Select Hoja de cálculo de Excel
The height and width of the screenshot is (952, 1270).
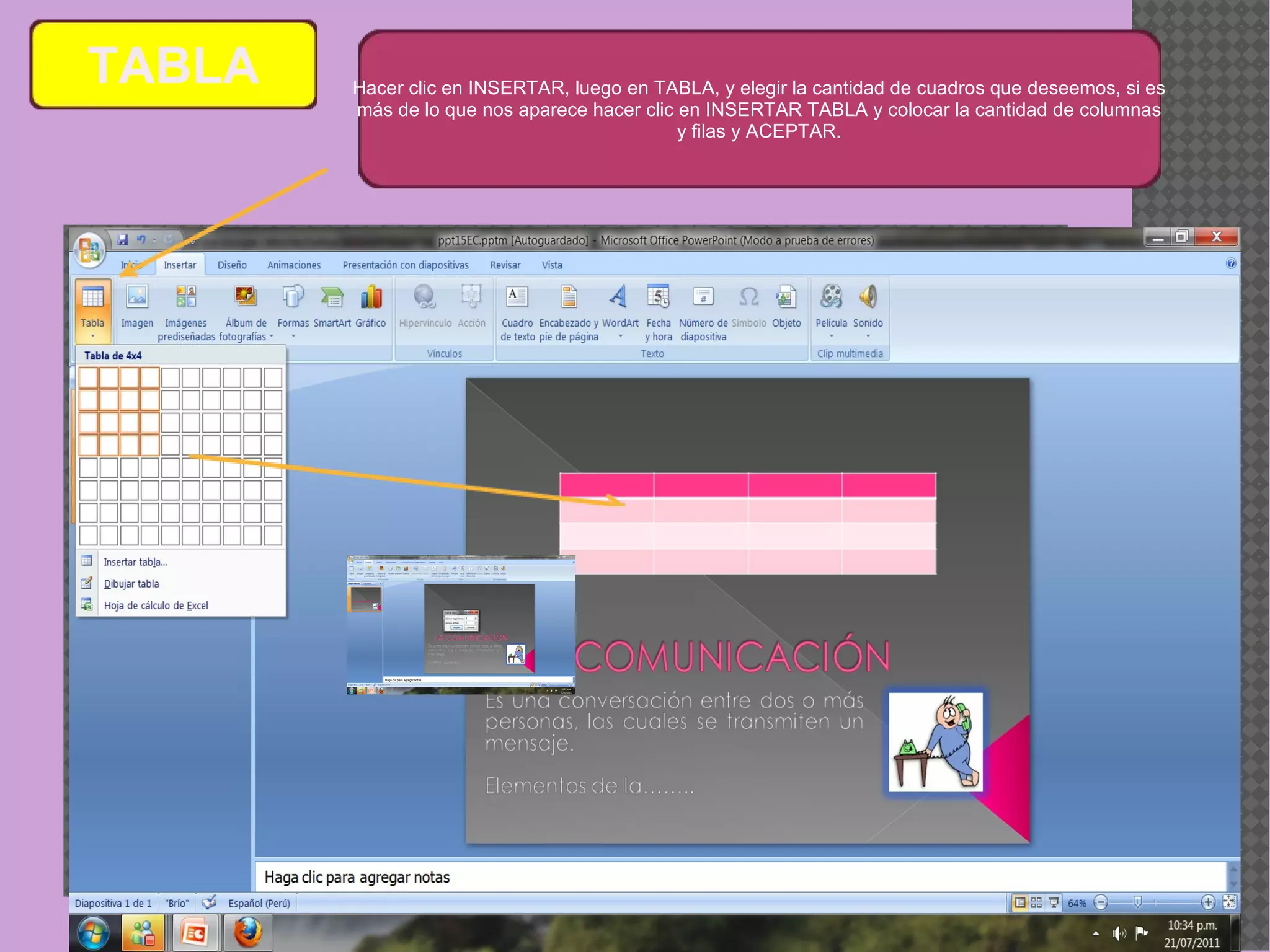[156, 606]
